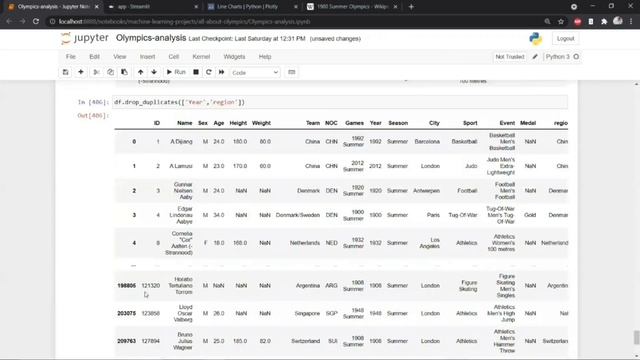Click the Logout button
This screenshot has width=640, height=360.
565,38
